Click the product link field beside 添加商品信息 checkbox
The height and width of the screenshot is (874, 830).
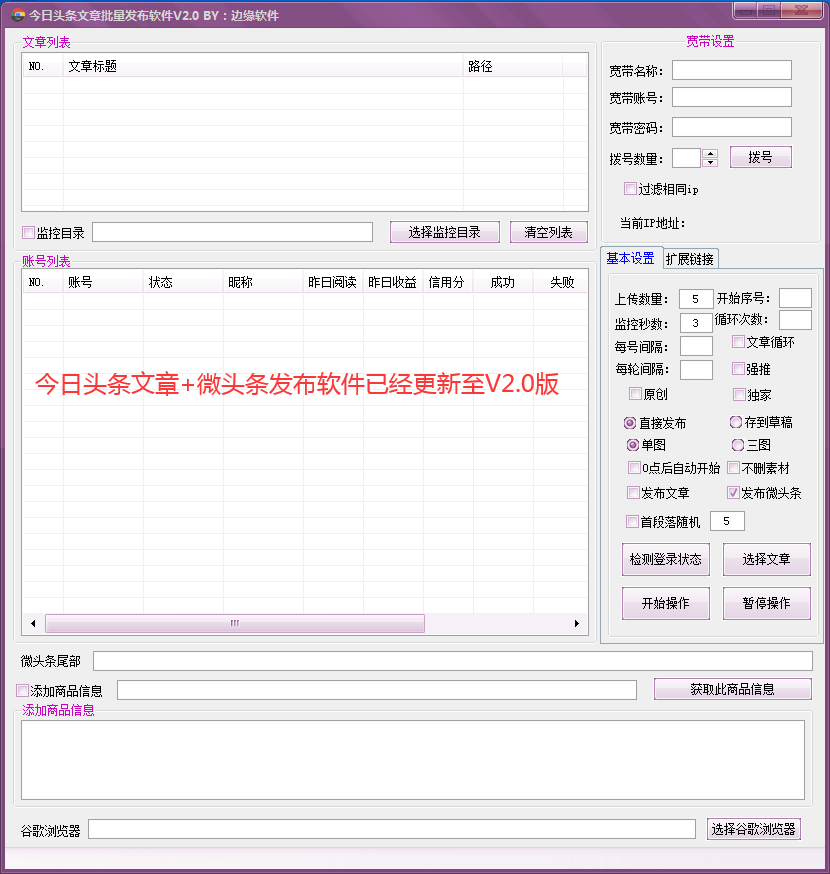click(x=377, y=690)
